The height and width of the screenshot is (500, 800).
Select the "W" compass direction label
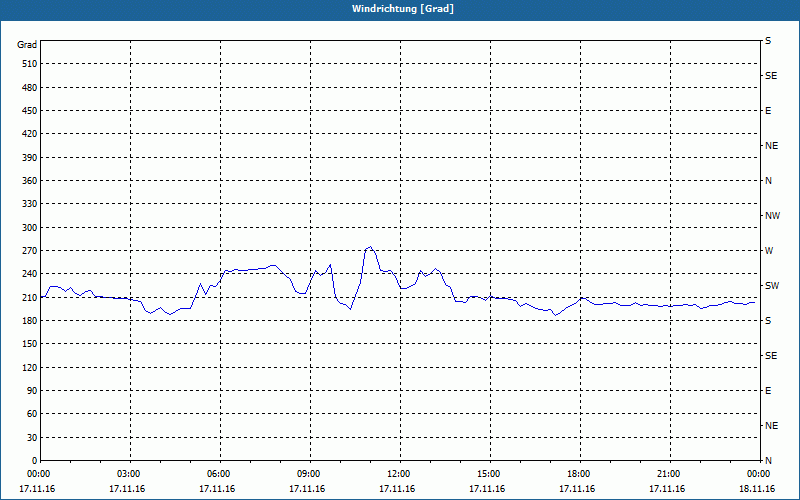[769, 251]
